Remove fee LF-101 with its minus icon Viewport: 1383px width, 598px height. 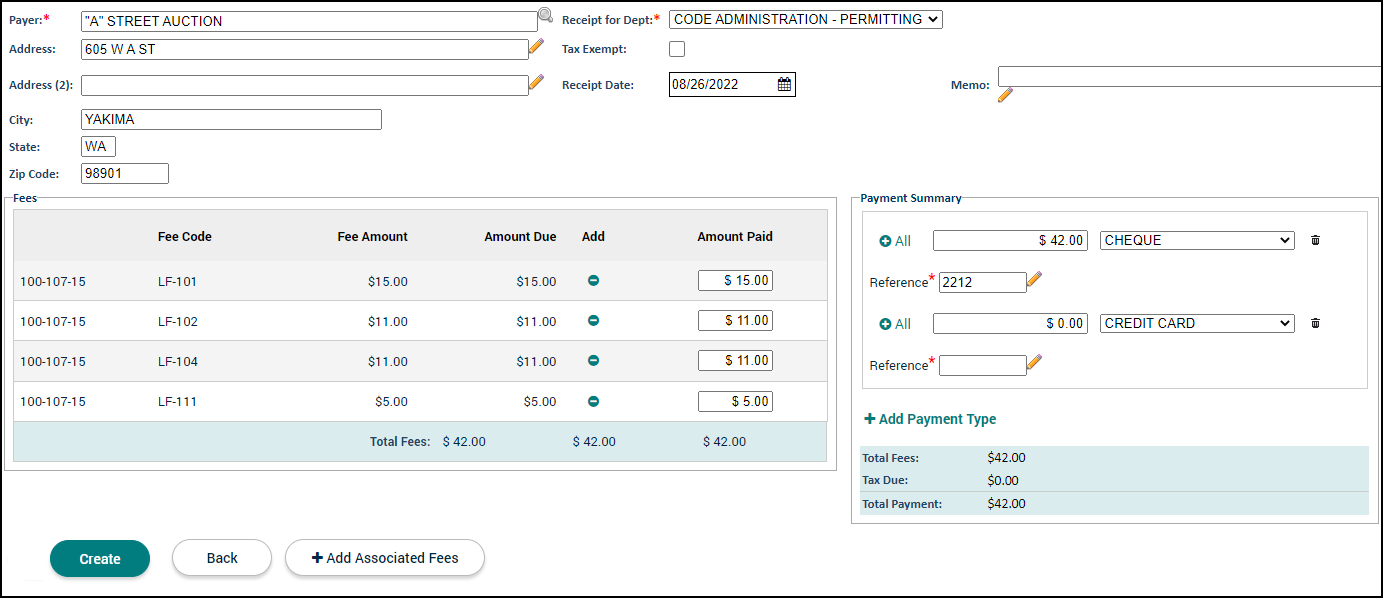pyautogui.click(x=593, y=281)
